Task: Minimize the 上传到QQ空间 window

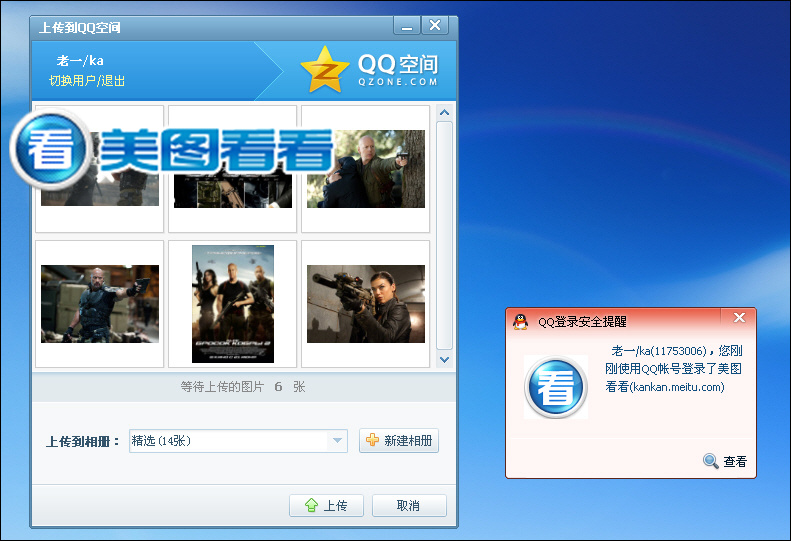Action: 407,26
